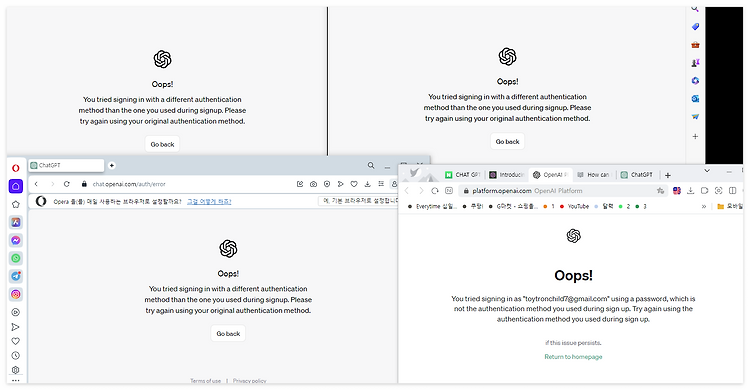Viewport: 750px width, 390px height.
Task: Open the three-dot sidebar setup in Opera
Action: [x=16, y=380]
